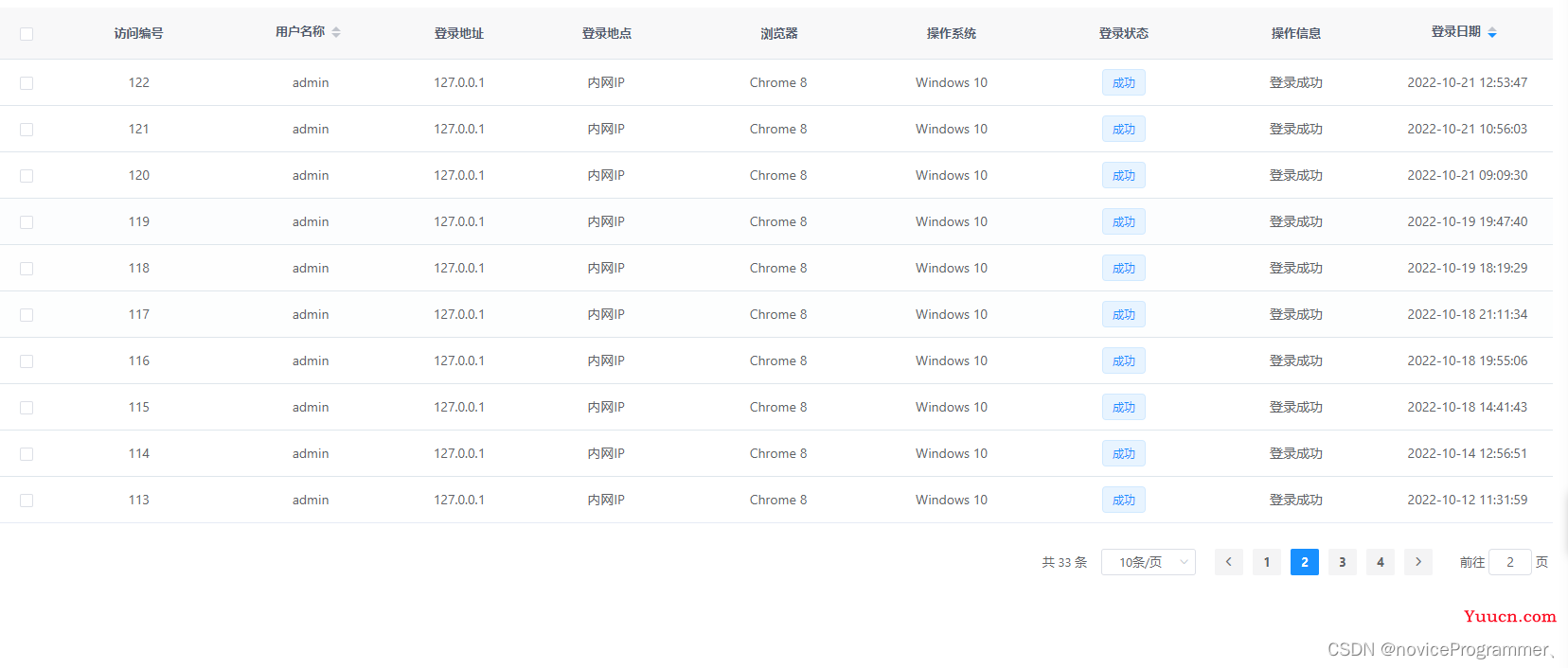Click 登录成功 message in row 116
Image resolution: width=1568 pixels, height=668 pixels.
pyautogui.click(x=1296, y=360)
